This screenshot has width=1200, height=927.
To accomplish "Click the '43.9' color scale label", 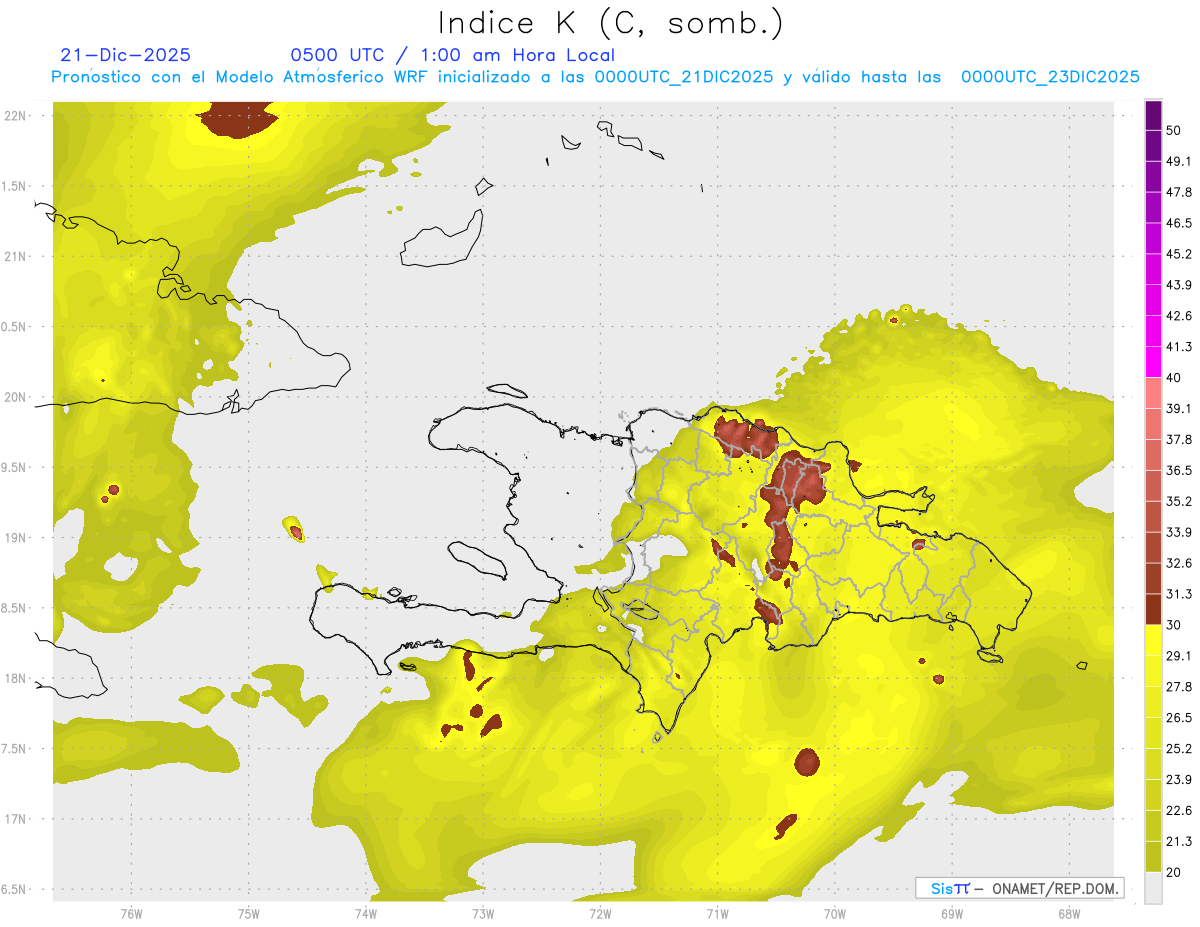I will tap(1179, 285).
